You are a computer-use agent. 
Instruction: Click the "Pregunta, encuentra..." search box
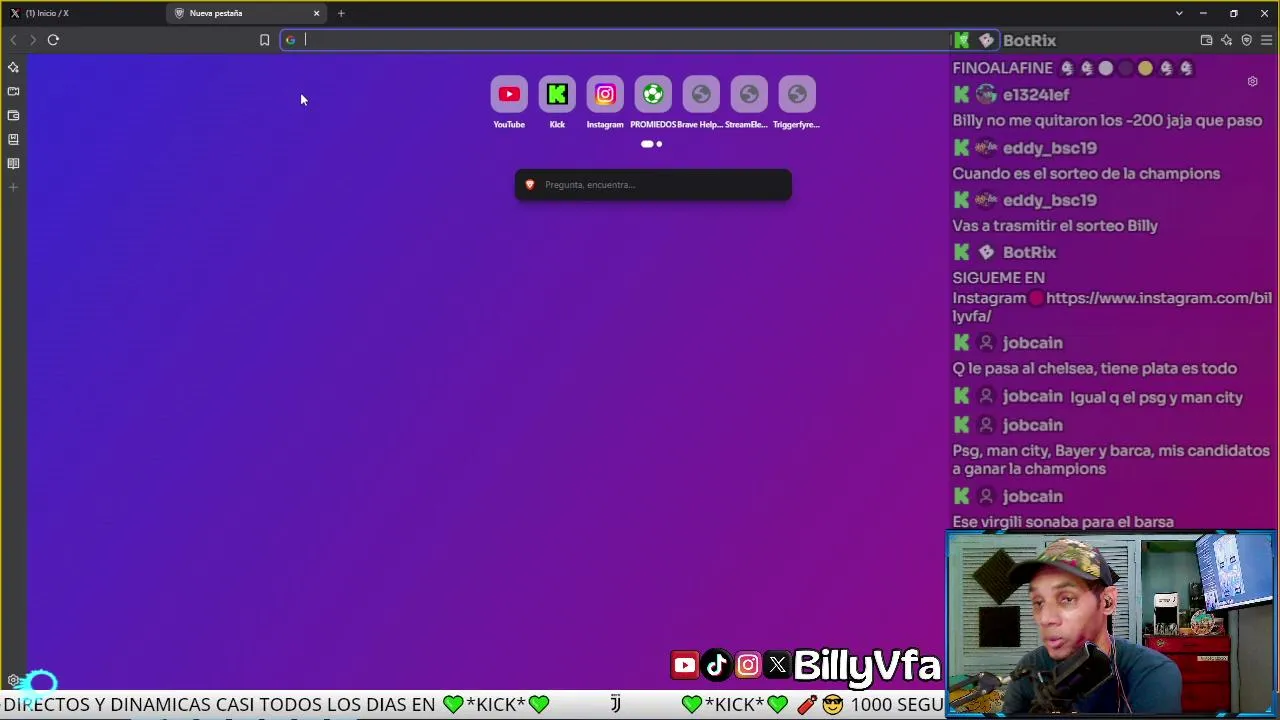click(x=653, y=185)
